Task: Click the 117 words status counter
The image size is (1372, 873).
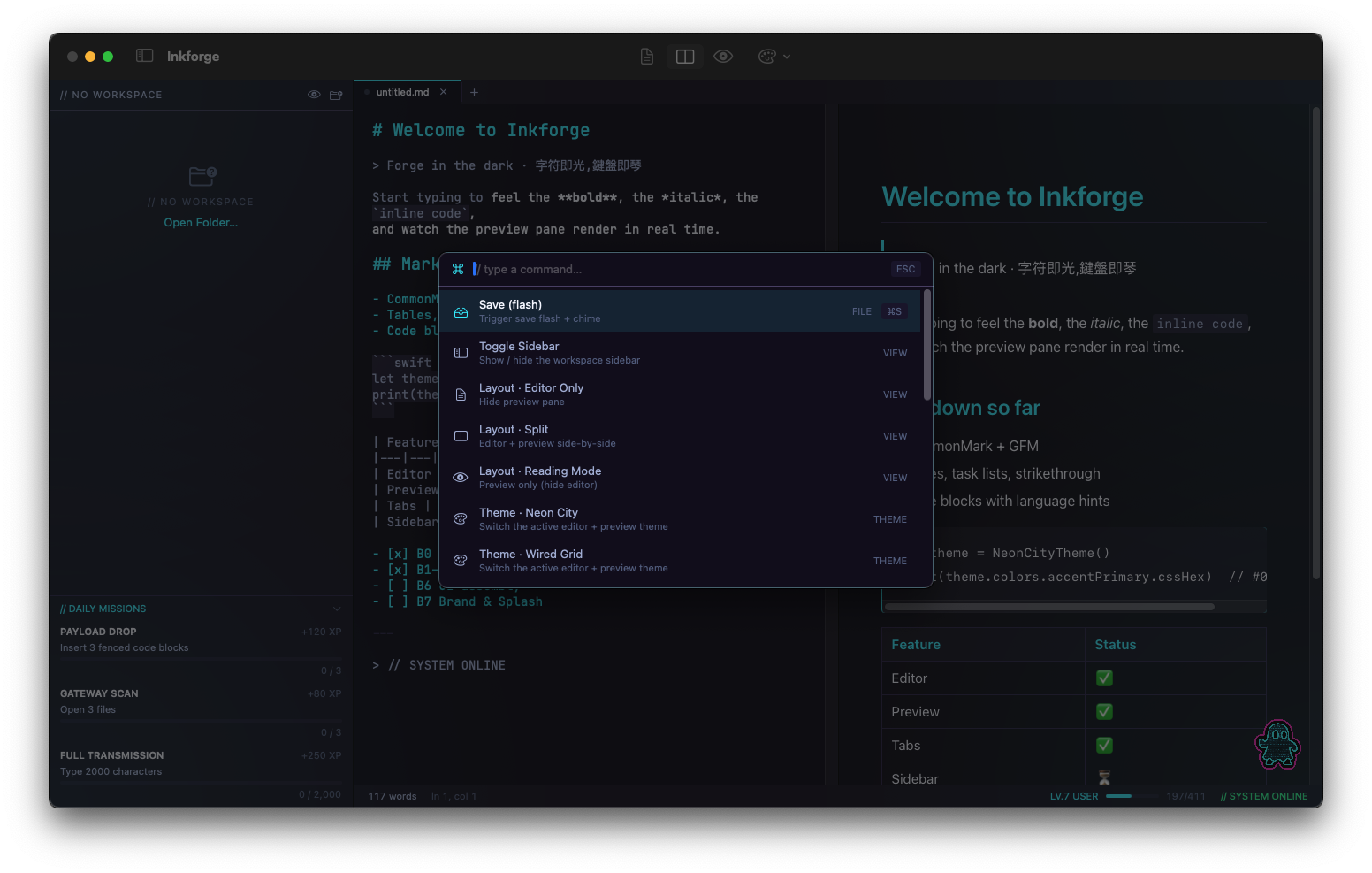Action: pyautogui.click(x=393, y=796)
